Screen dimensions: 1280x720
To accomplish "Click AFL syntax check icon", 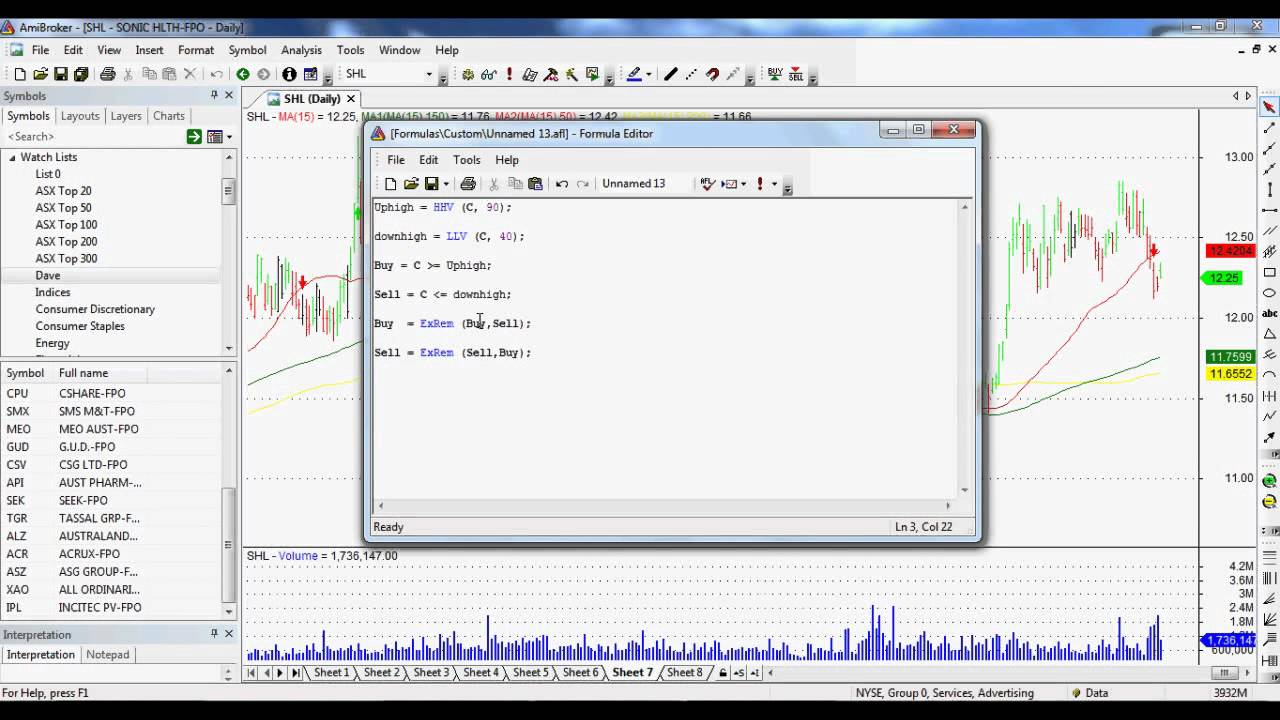I will (x=708, y=184).
